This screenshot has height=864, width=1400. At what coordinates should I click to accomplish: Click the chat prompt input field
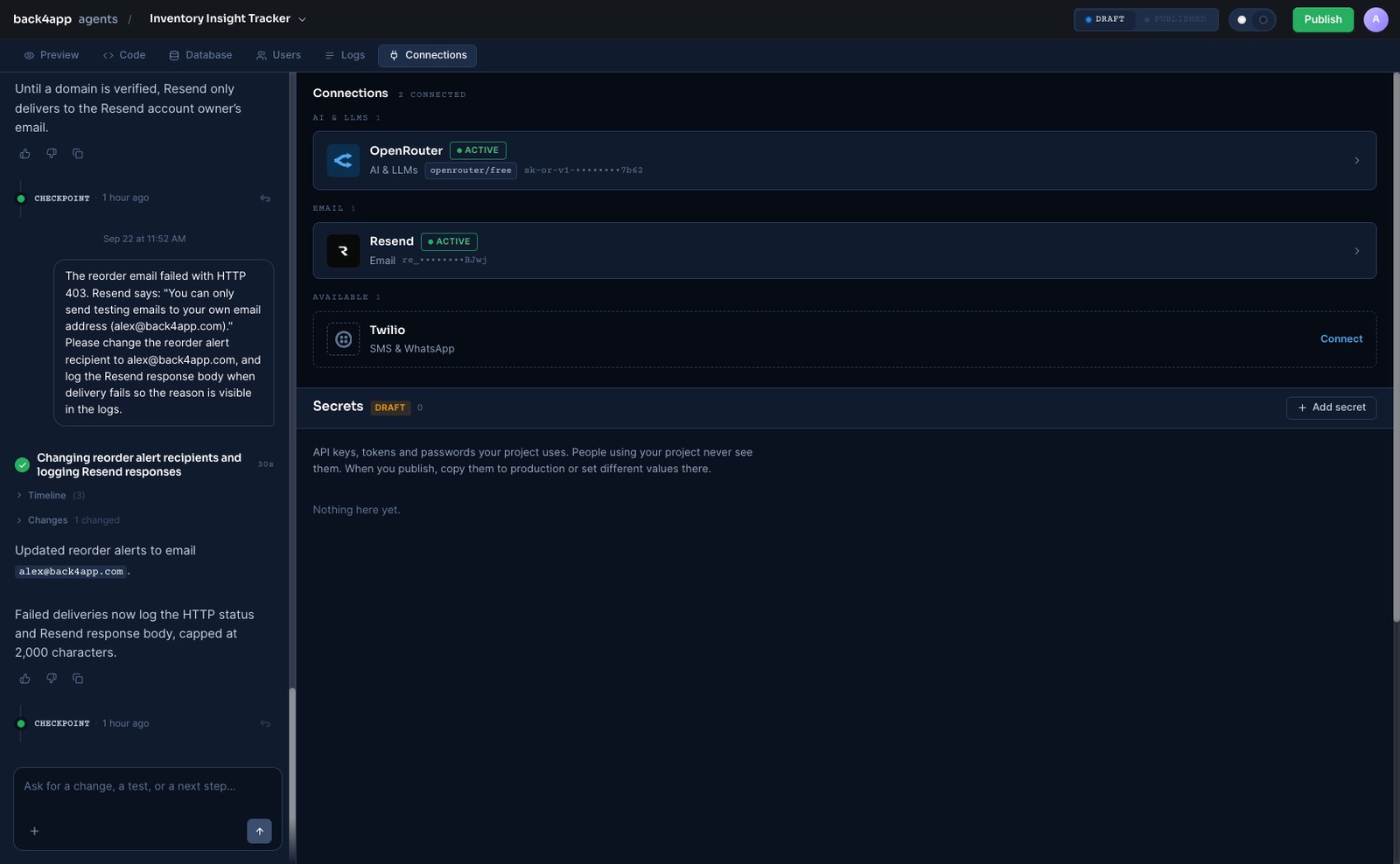pyautogui.click(x=147, y=787)
